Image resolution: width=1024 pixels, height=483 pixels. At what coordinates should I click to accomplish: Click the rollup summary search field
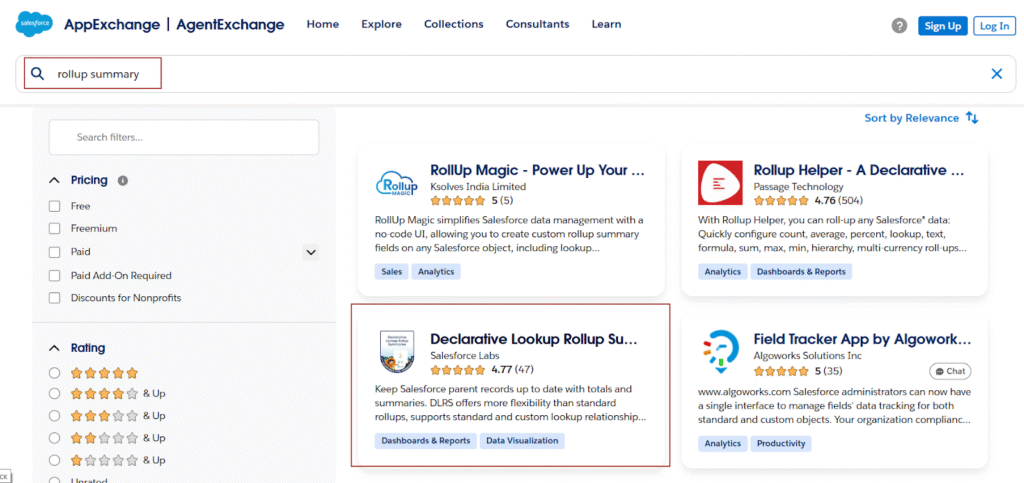coord(516,74)
